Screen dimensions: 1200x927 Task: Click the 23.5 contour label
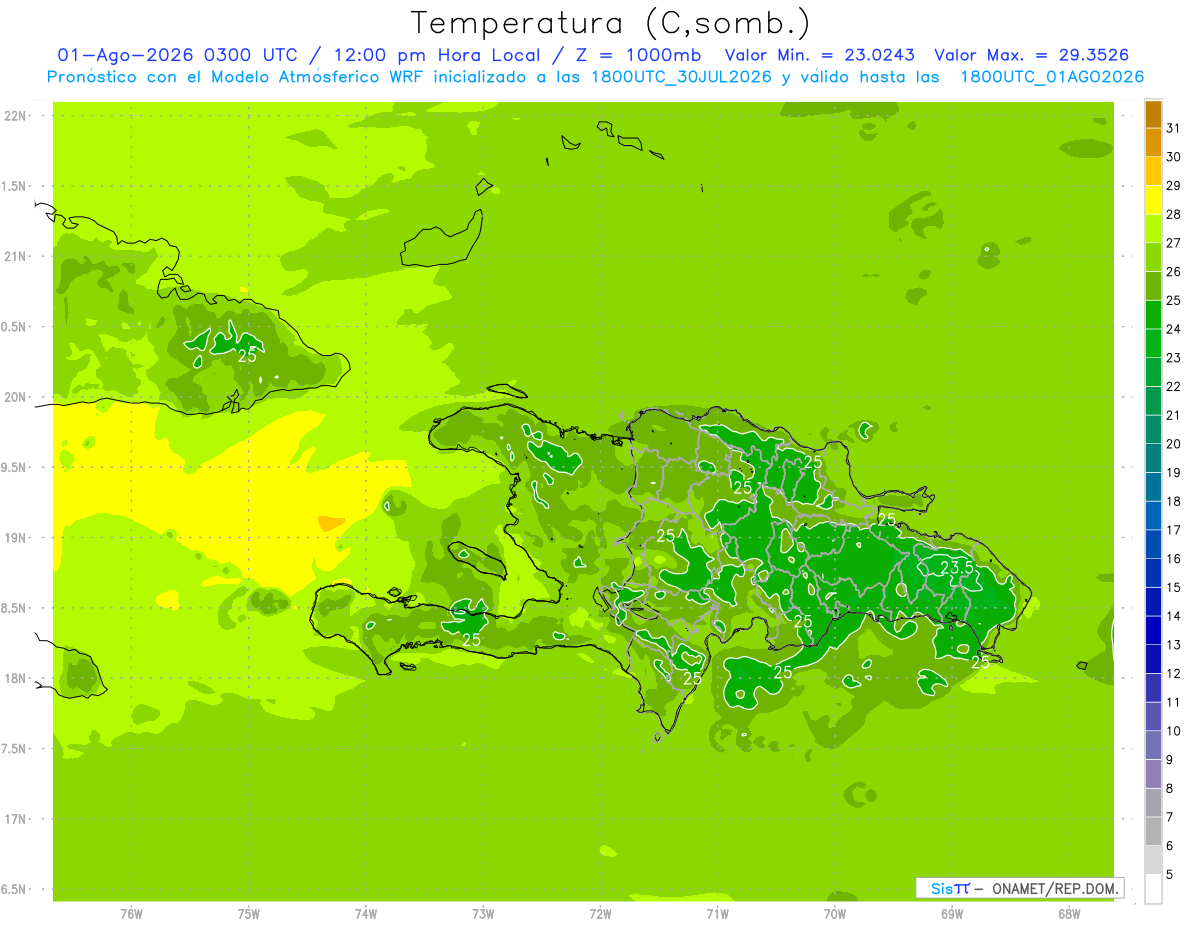point(958,567)
